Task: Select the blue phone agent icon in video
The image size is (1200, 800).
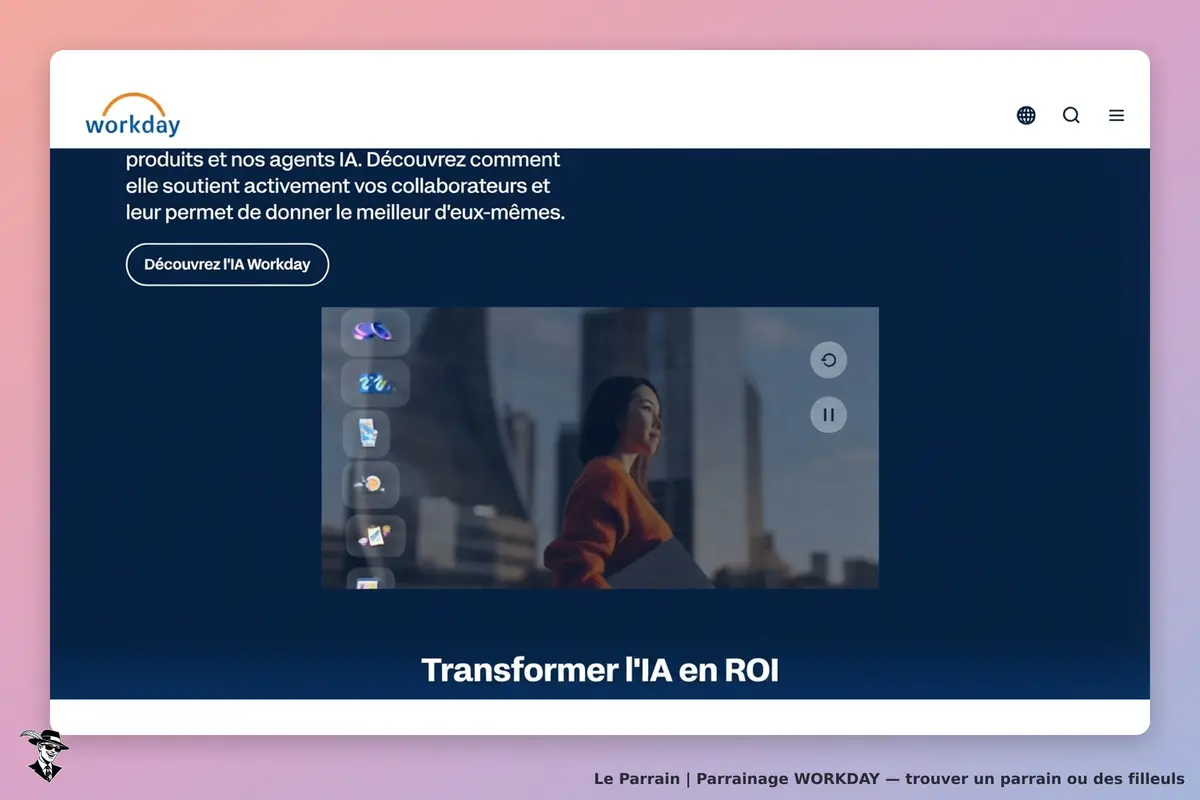Action: point(367,434)
